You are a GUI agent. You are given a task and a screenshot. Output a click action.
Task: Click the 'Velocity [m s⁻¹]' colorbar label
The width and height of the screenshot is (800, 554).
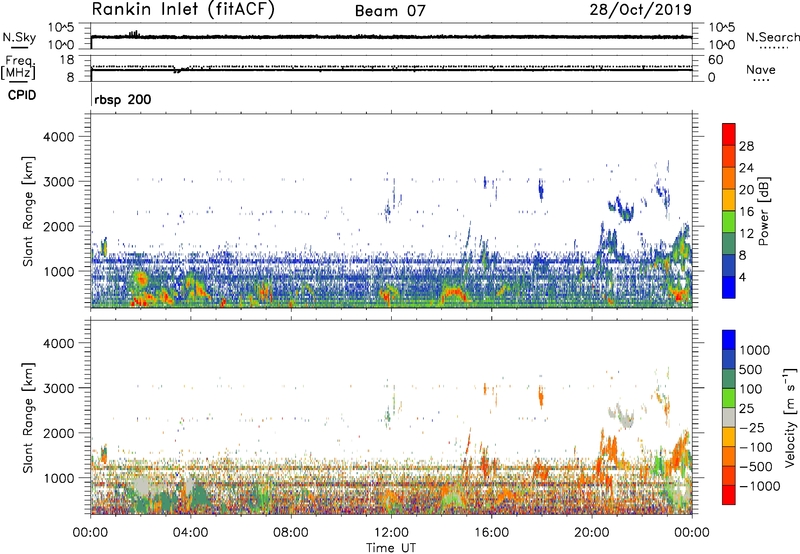tap(790, 417)
